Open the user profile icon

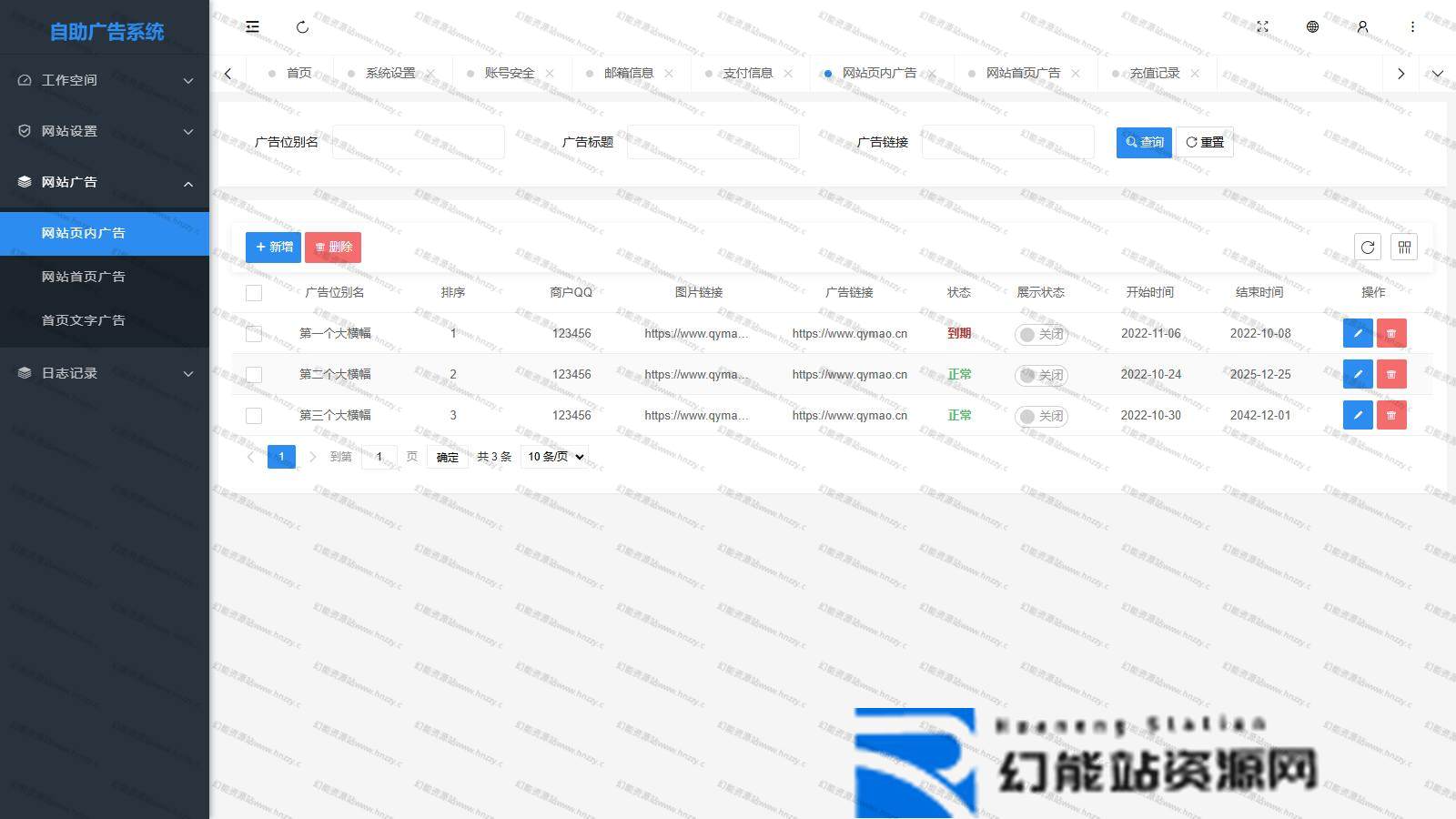pos(1362,27)
